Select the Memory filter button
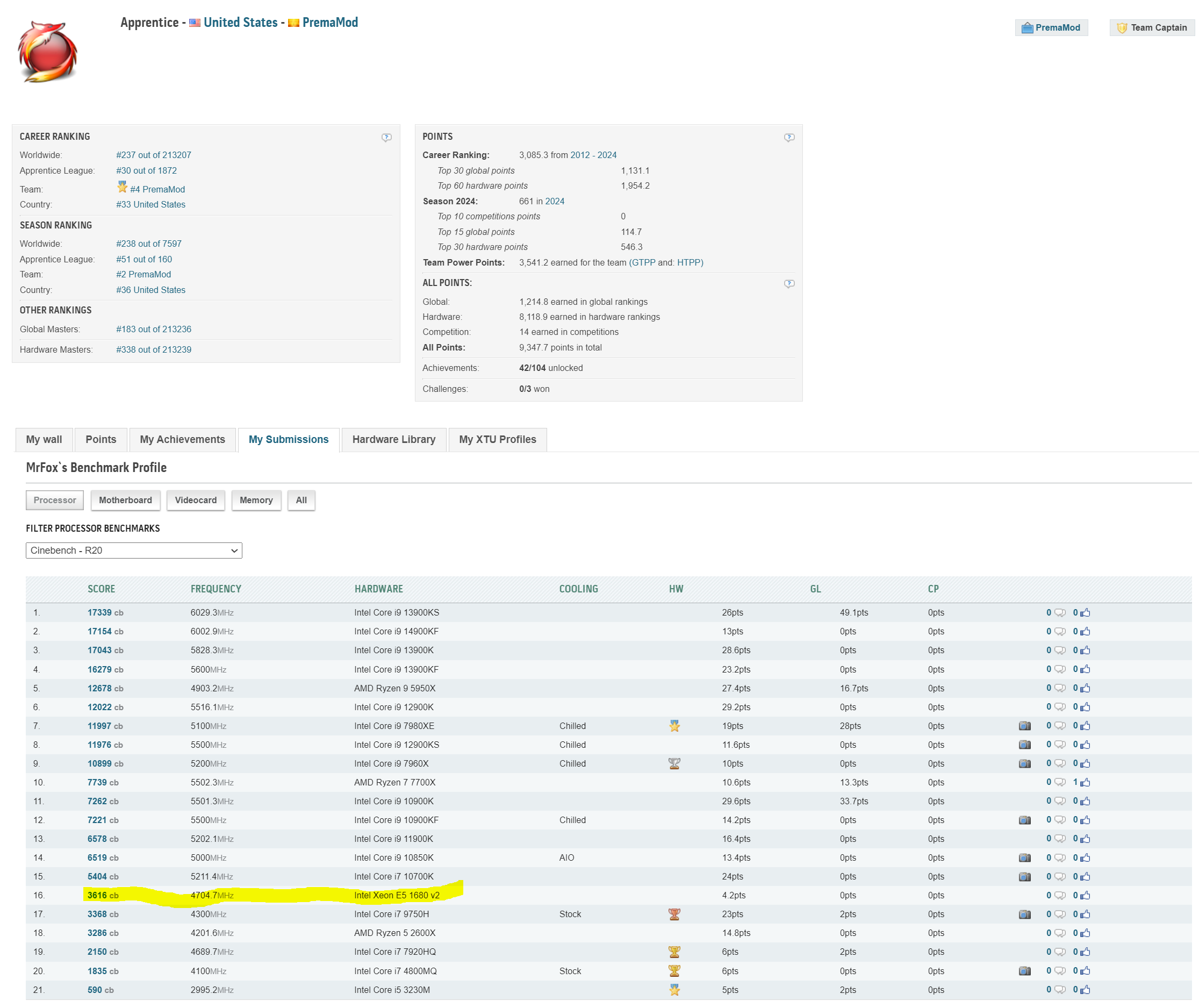1199x1008 pixels. point(256,500)
